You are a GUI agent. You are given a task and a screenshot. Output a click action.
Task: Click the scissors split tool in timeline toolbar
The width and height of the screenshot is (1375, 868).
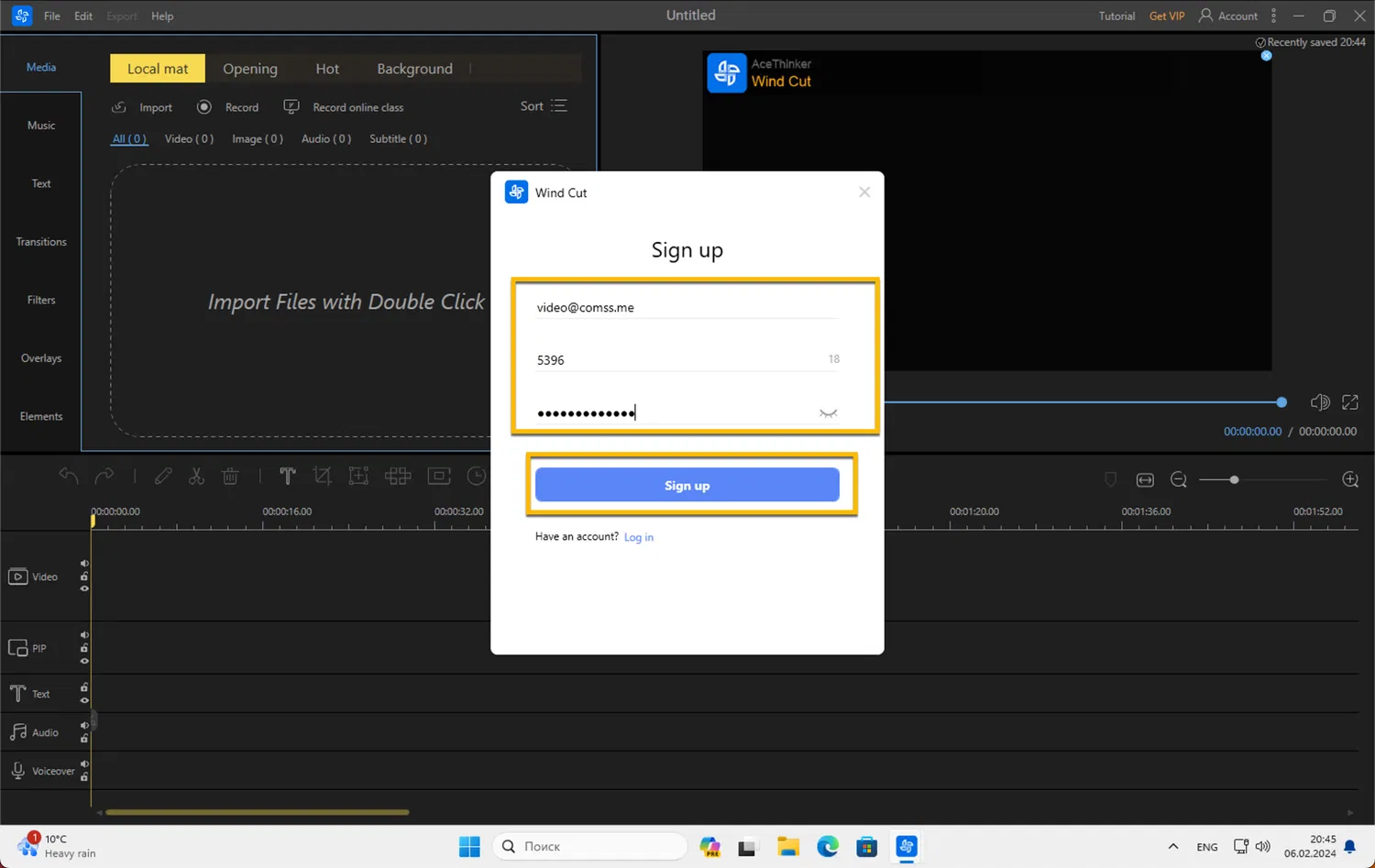tap(196, 477)
